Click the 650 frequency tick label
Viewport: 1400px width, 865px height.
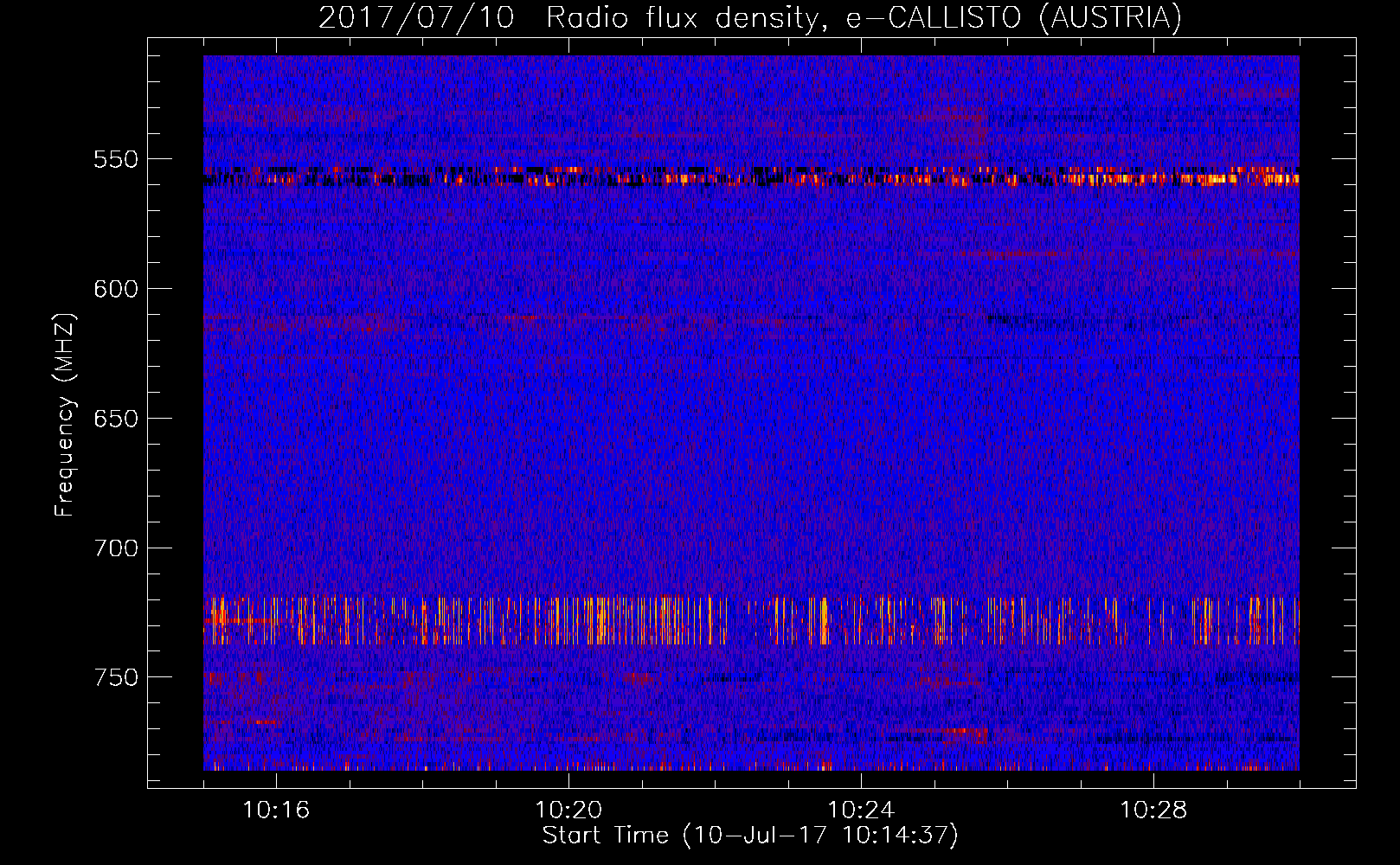(x=116, y=419)
